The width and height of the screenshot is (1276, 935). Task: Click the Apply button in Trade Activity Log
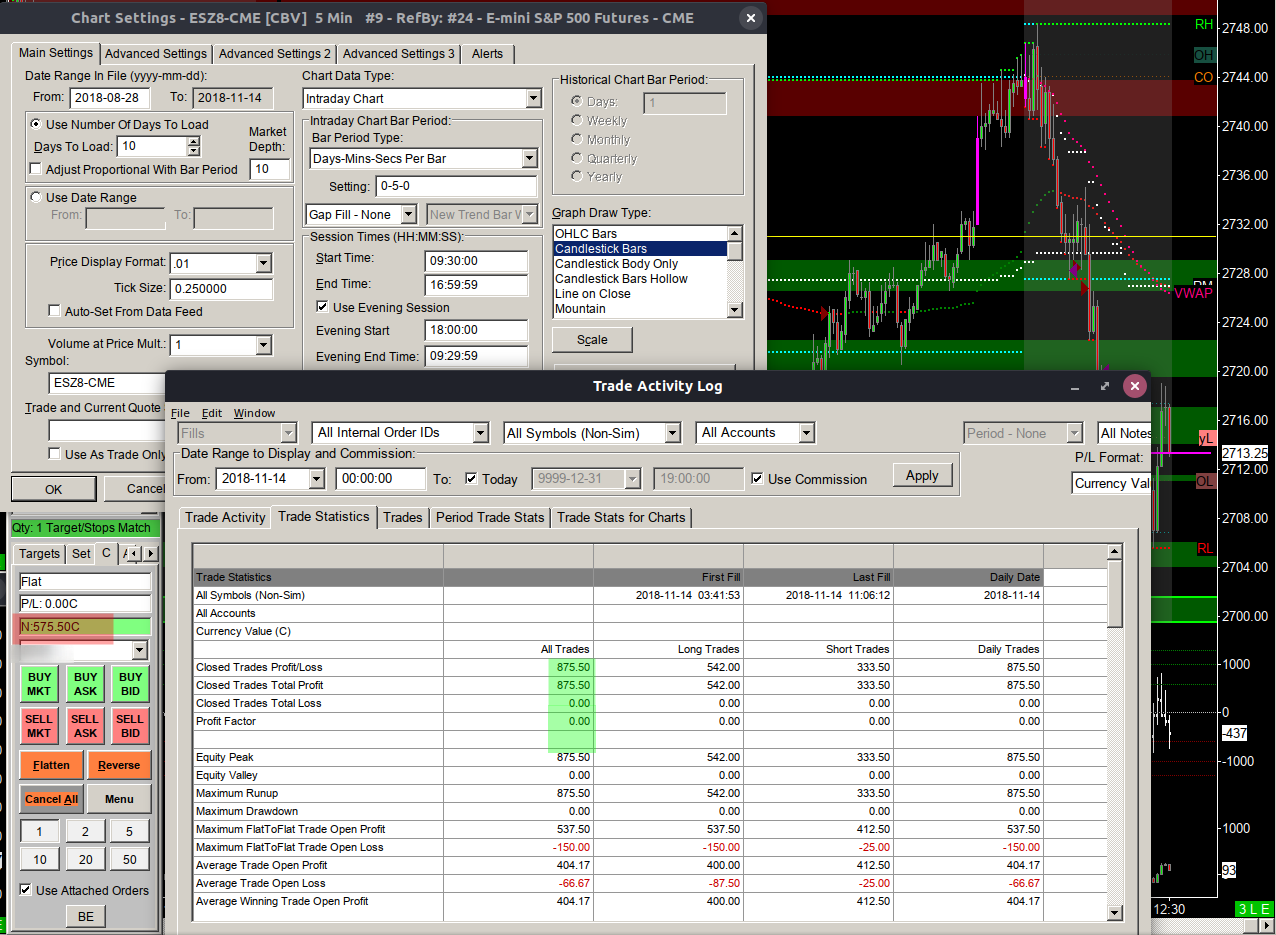point(921,476)
